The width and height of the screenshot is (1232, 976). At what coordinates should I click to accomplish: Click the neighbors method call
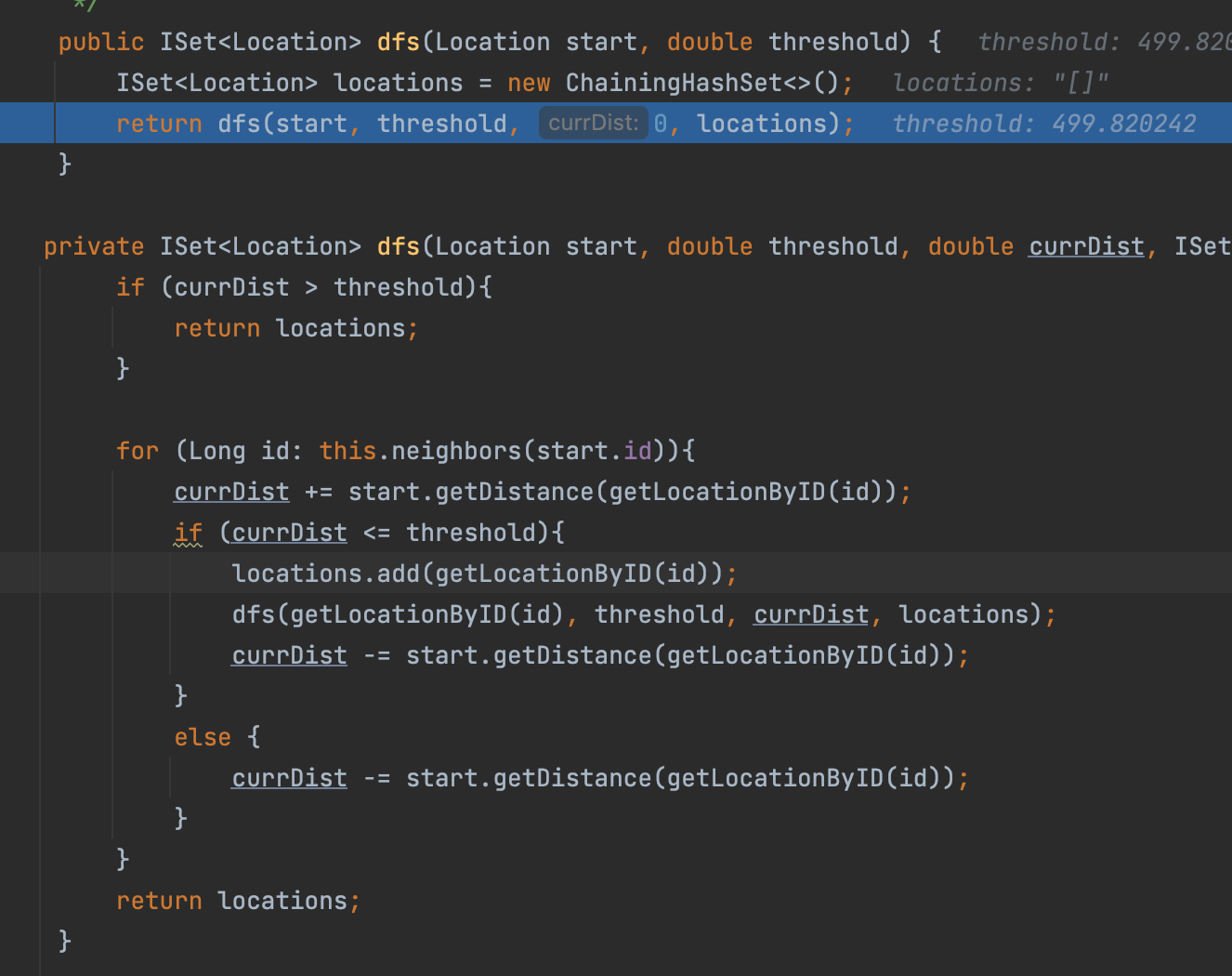point(456,451)
